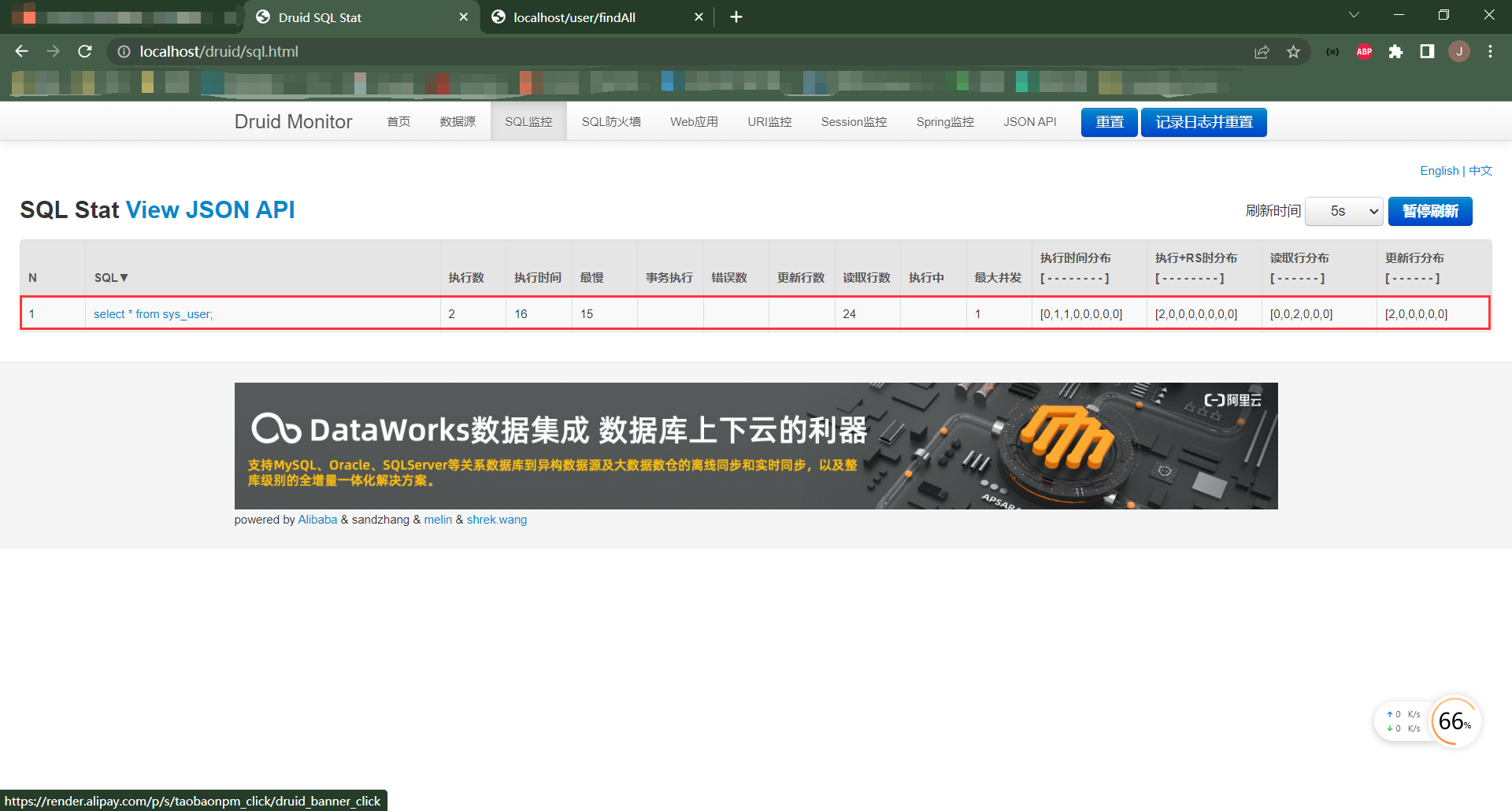Viewport: 1512px width, 811px height.
Task: Open the browser extensions puzzle icon
Action: tap(1395, 51)
